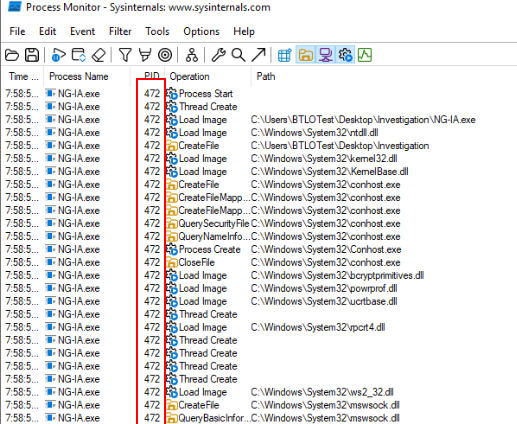This screenshot has height=424, width=517.
Task: Click the Operation column header
Action: point(189,76)
